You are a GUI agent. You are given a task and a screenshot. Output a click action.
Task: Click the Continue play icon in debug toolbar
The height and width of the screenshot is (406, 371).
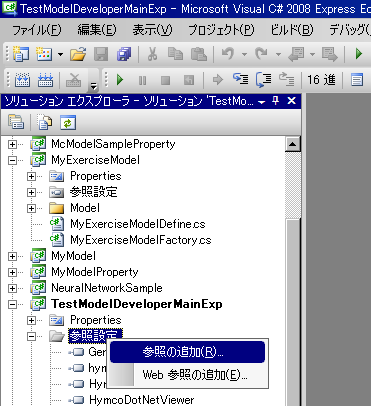(120, 80)
